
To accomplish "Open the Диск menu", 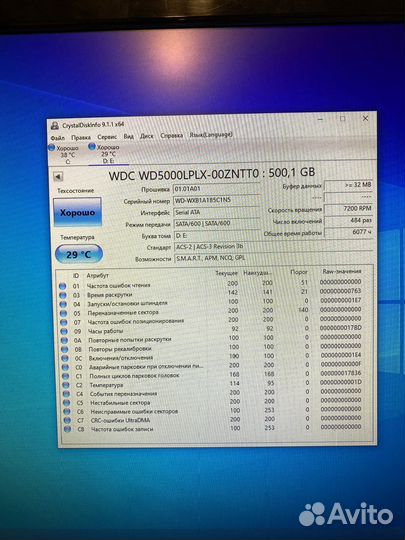I will [147, 136].
